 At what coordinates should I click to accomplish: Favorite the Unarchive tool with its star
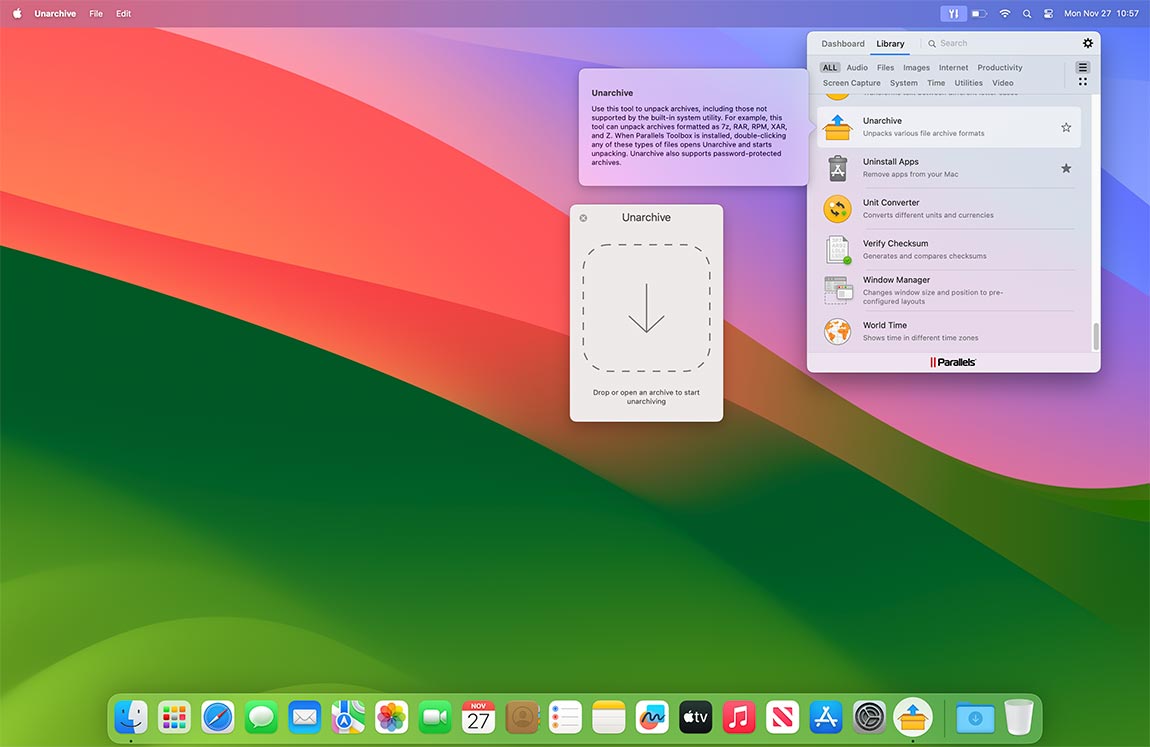pos(1066,128)
